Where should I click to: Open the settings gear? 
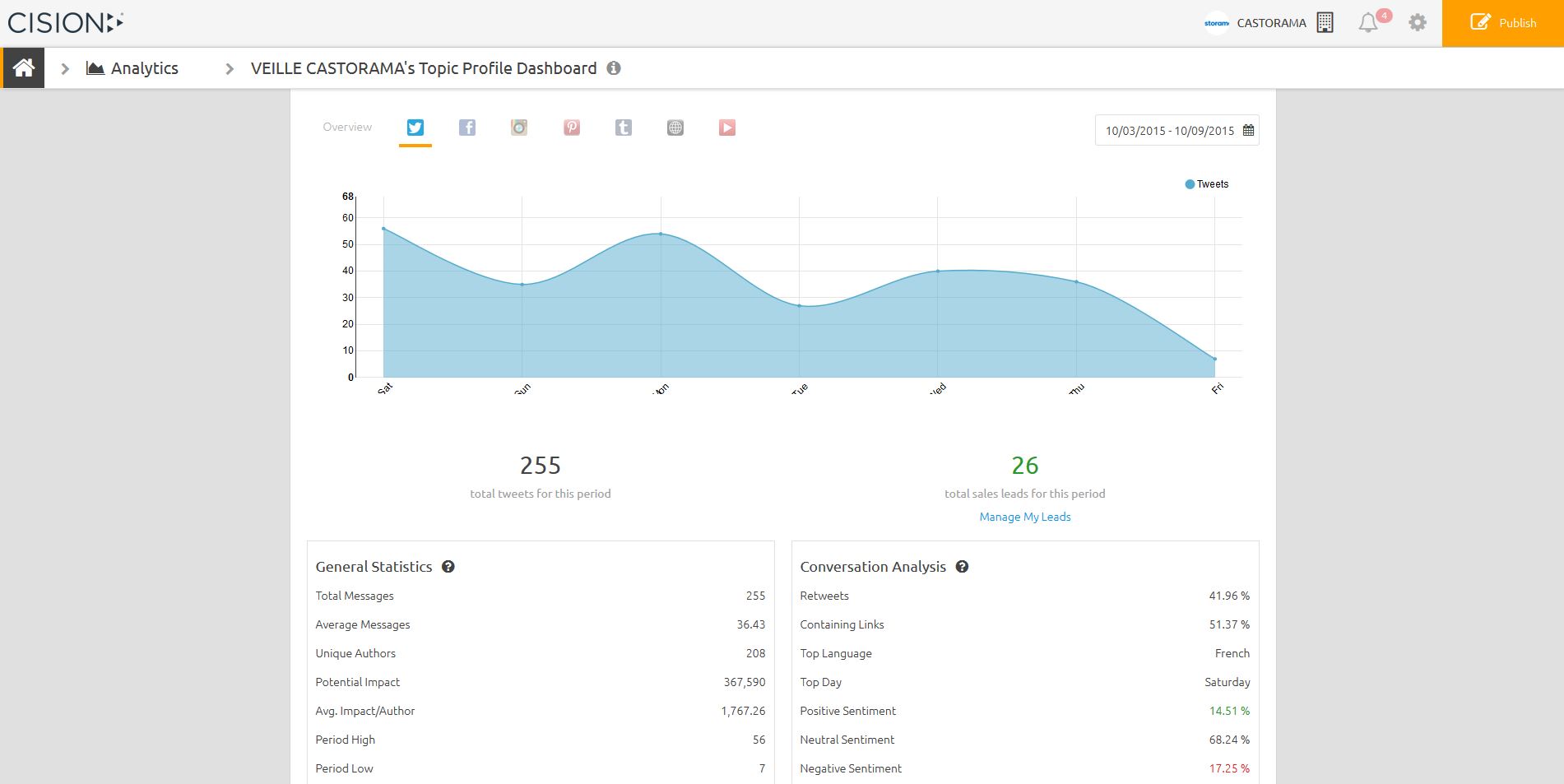[x=1417, y=23]
